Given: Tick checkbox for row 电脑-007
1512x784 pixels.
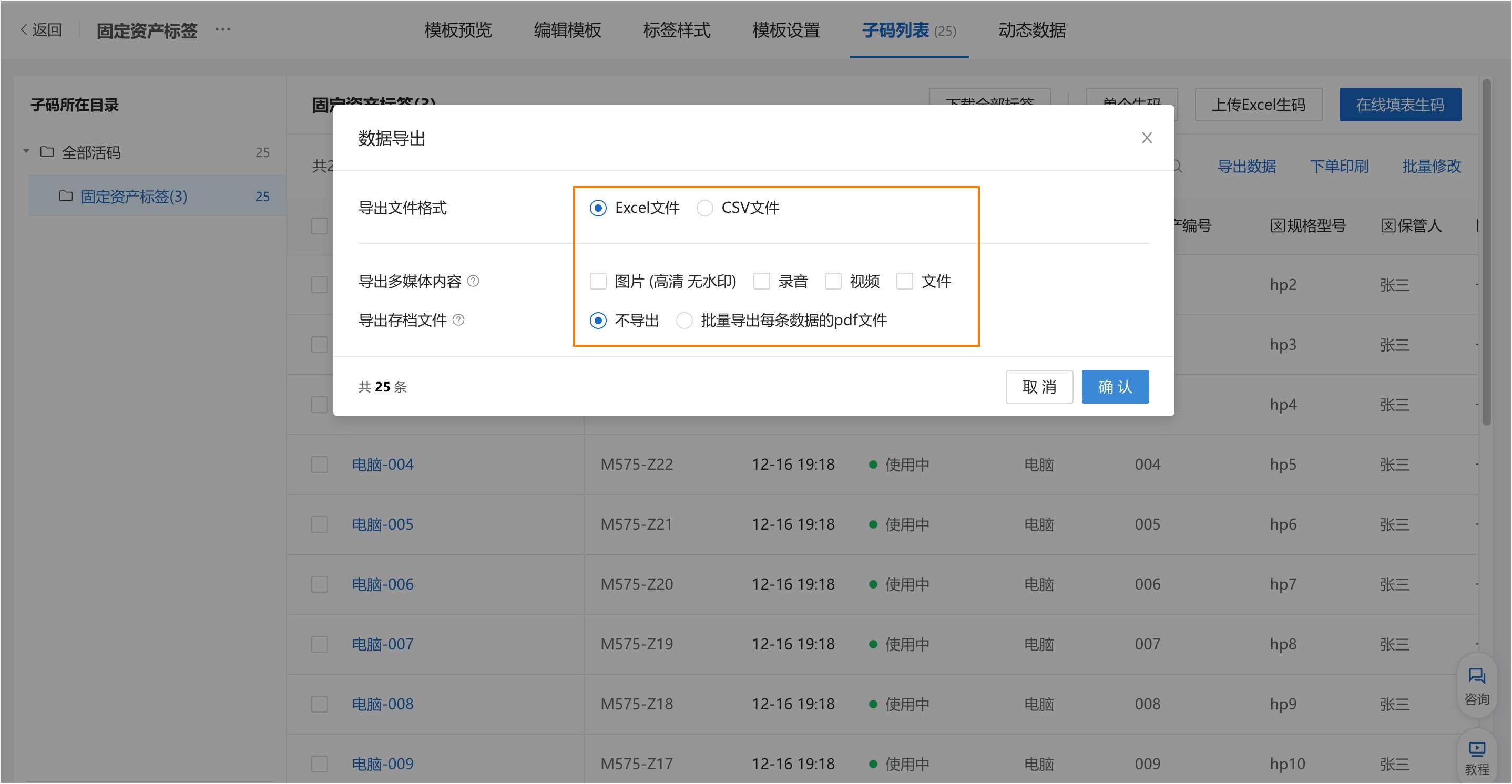Looking at the screenshot, I should [x=319, y=644].
